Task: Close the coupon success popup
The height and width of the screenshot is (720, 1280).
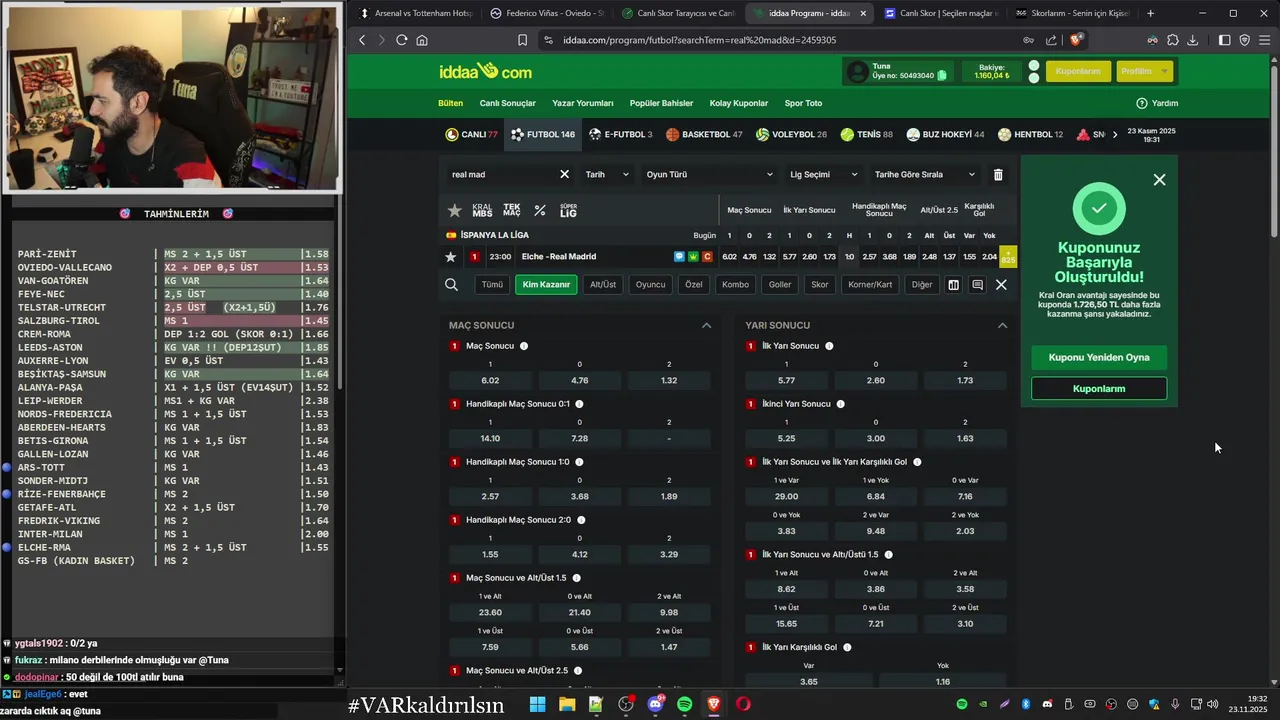Action: coord(1159,180)
